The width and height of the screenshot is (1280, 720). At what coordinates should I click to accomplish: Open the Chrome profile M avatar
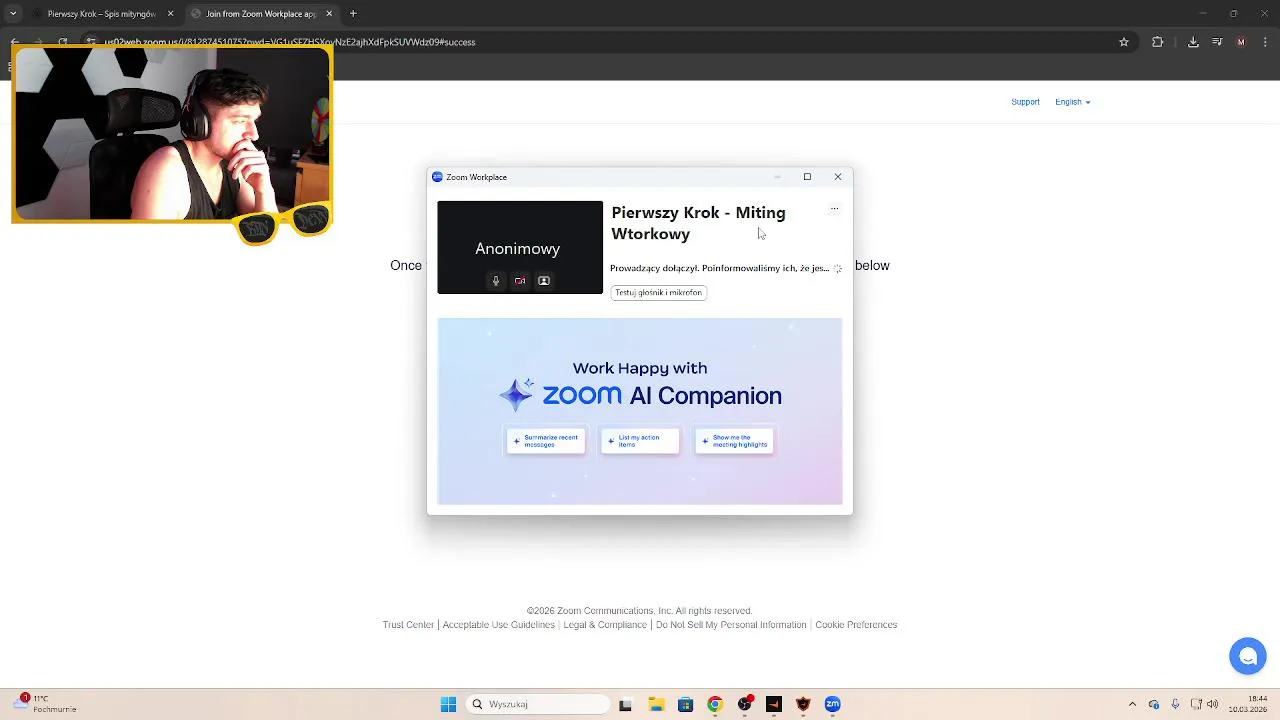pos(1241,42)
